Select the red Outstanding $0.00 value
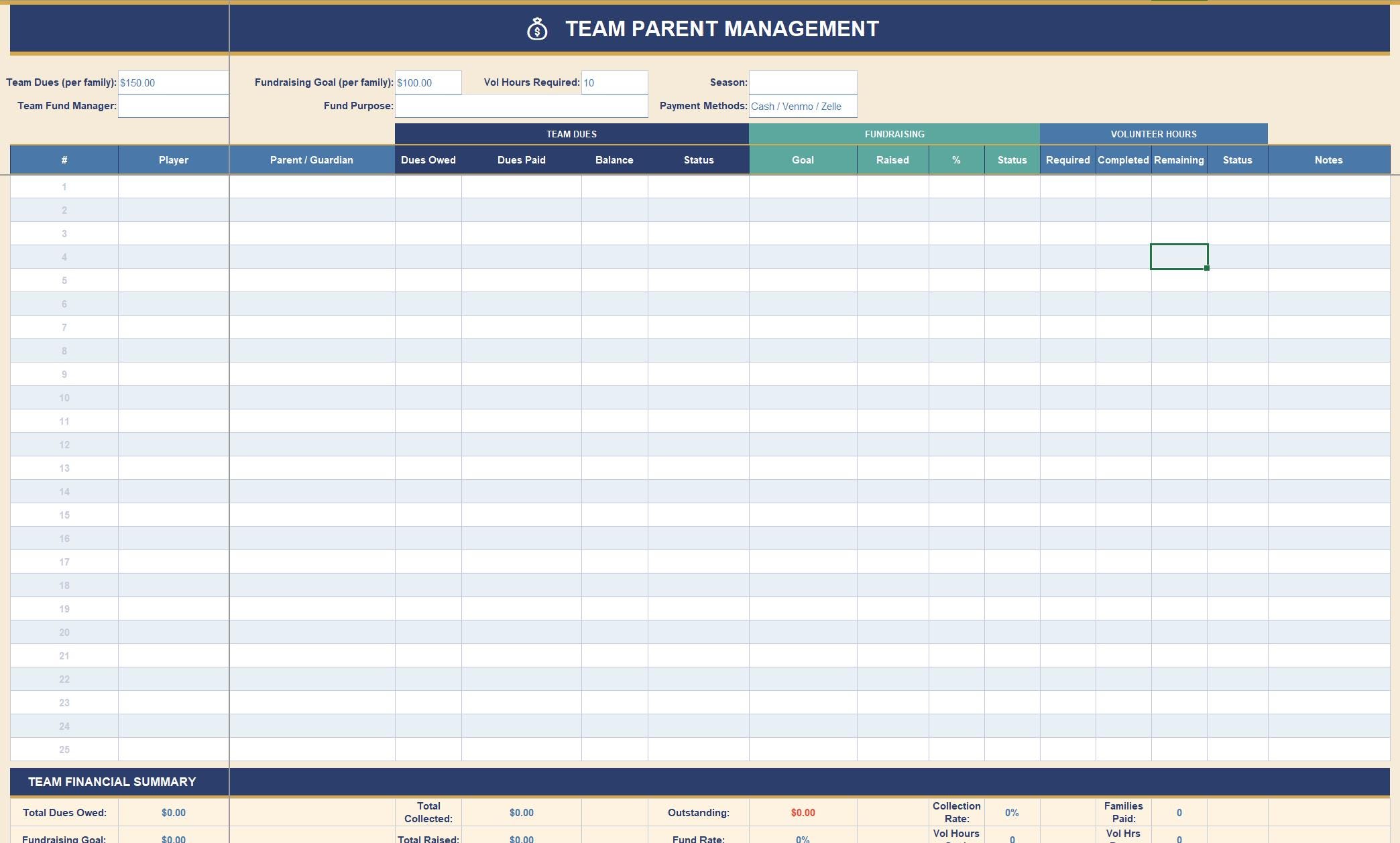The width and height of the screenshot is (1400, 843). click(803, 813)
